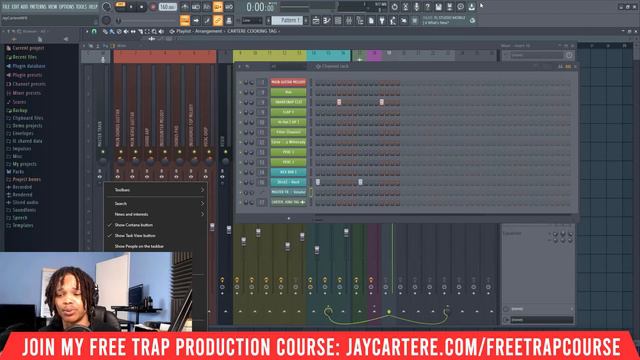
Task: Click the transport Play button
Action: (131, 7)
